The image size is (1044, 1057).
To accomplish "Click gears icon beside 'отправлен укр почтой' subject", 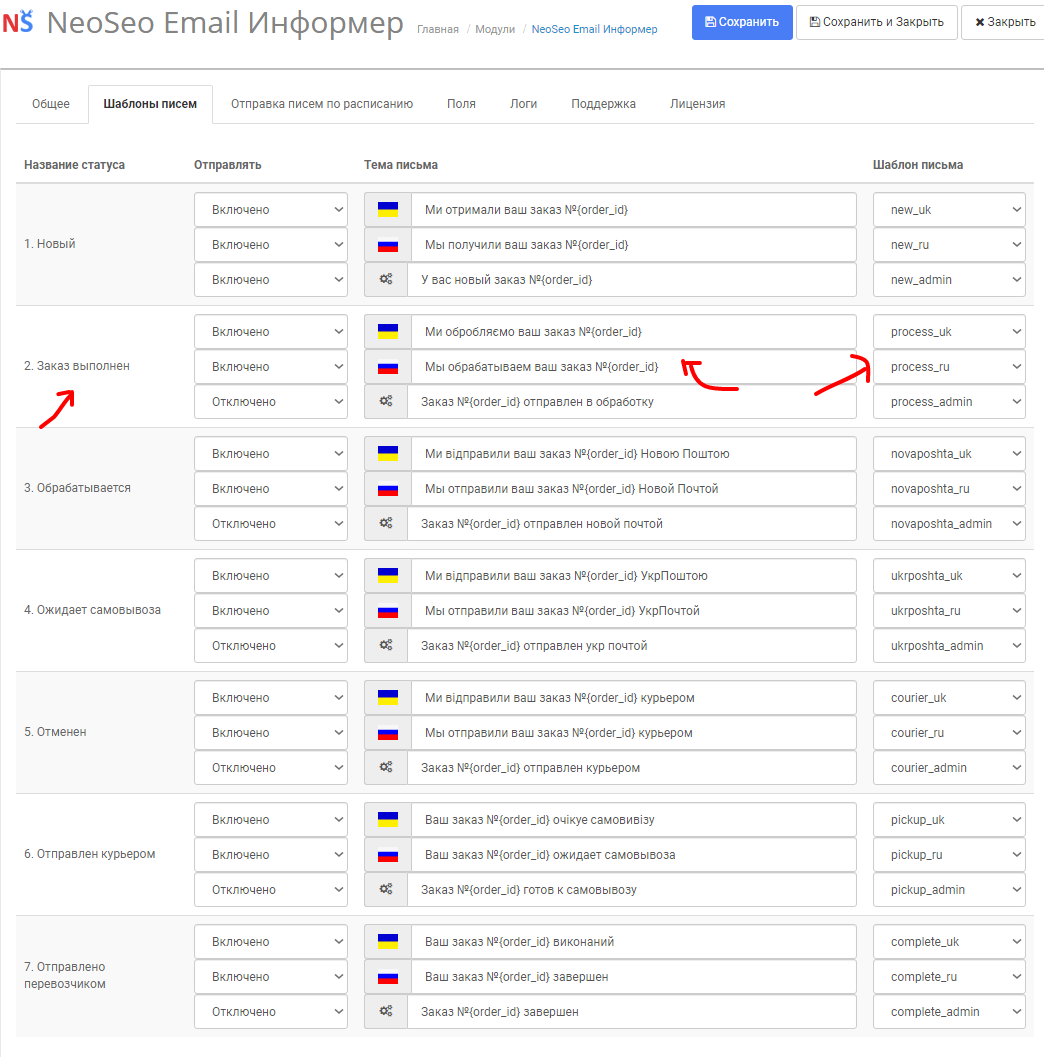I will 386,645.
